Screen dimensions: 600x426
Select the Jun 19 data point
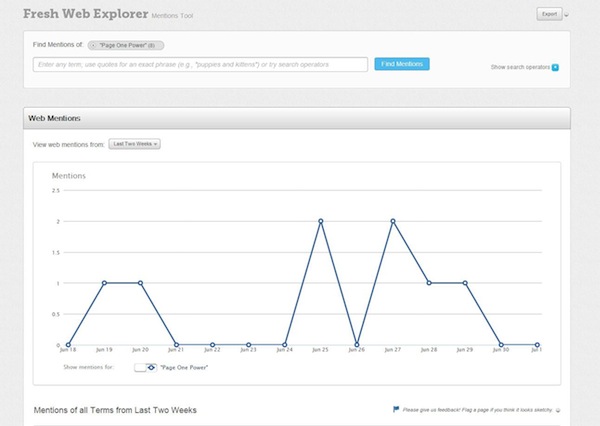pyautogui.click(x=104, y=283)
